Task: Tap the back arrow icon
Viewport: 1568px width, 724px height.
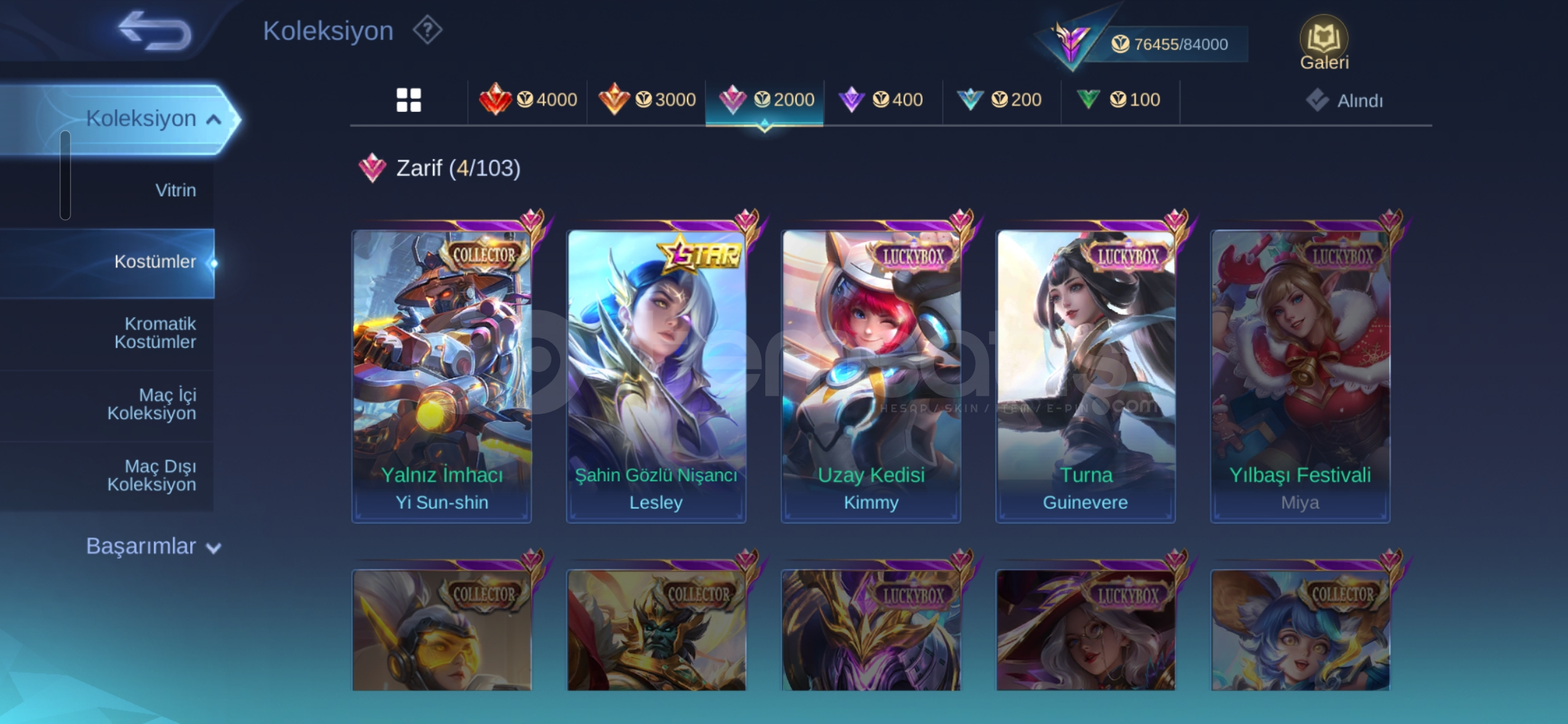Action: tap(155, 30)
